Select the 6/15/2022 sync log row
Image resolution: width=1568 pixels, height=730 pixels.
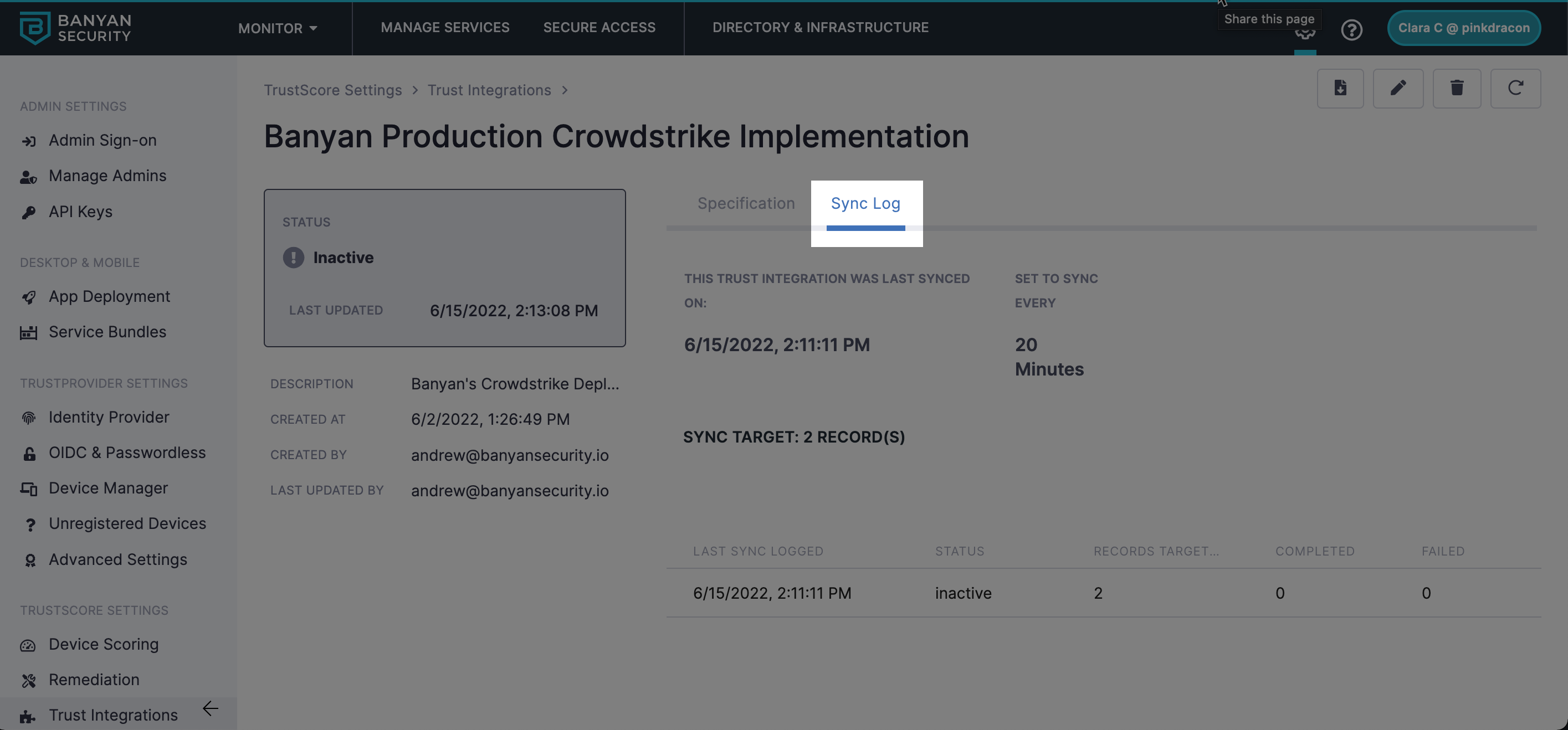click(772, 593)
